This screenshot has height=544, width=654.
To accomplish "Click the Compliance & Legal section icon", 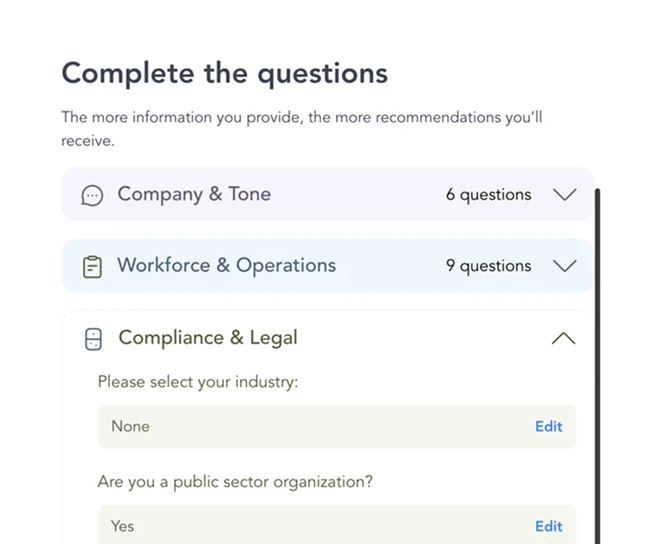I will 93,339.
